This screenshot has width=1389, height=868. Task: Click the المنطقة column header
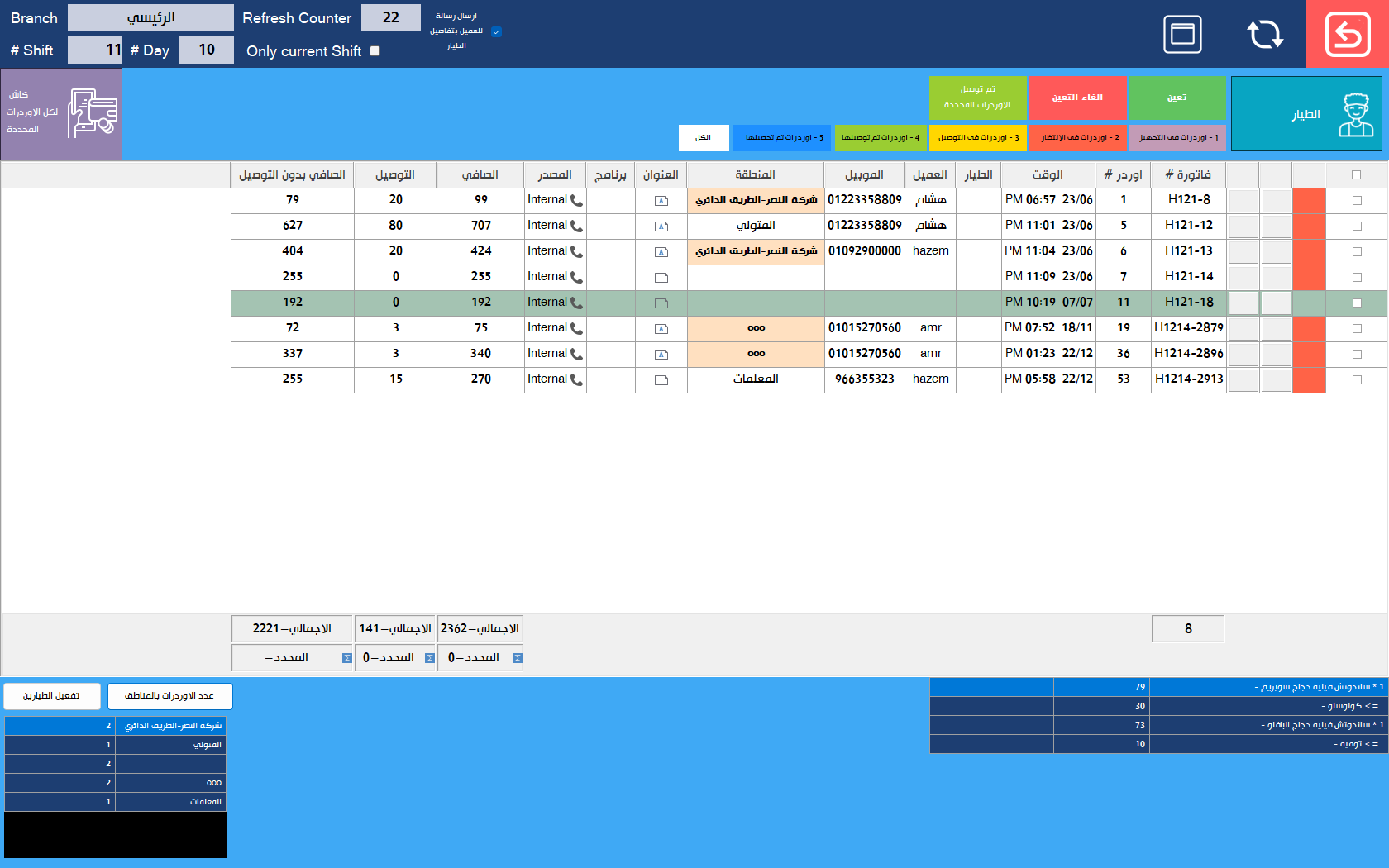click(755, 174)
